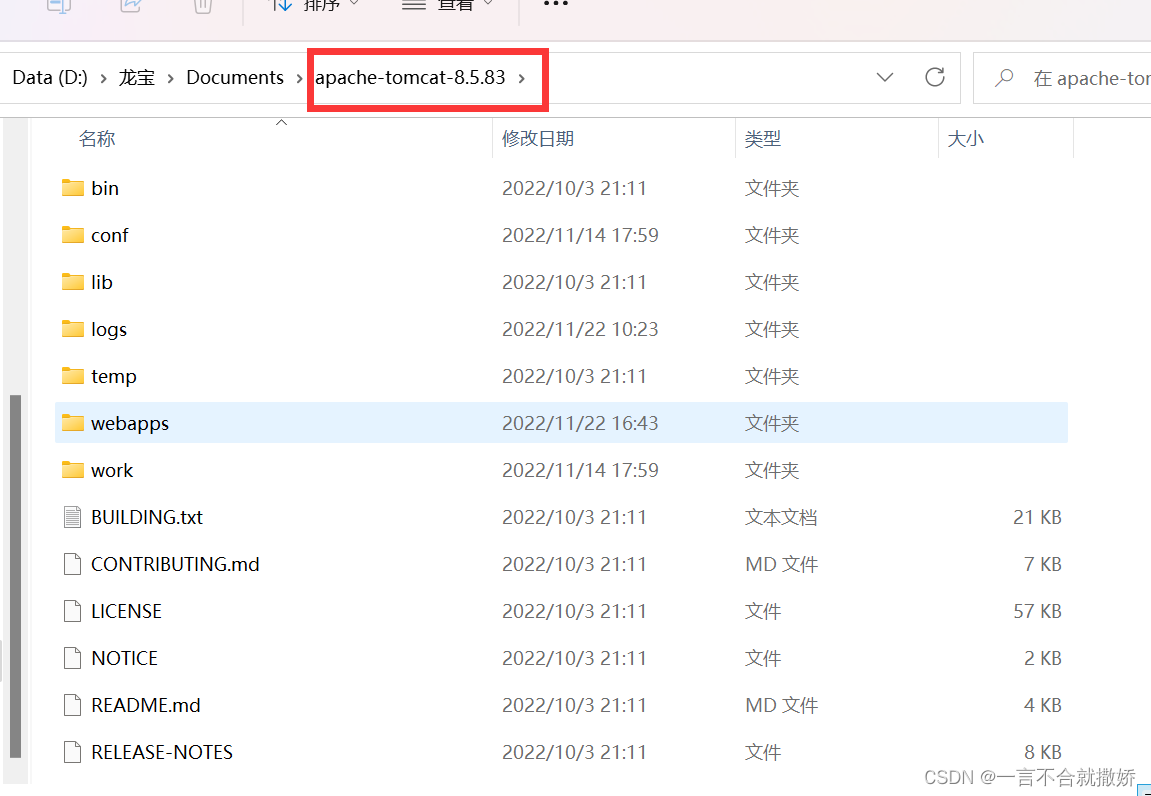Click the 7 KB size of CONTRIBUTING.md
The width and height of the screenshot is (1151, 796).
click(1043, 564)
